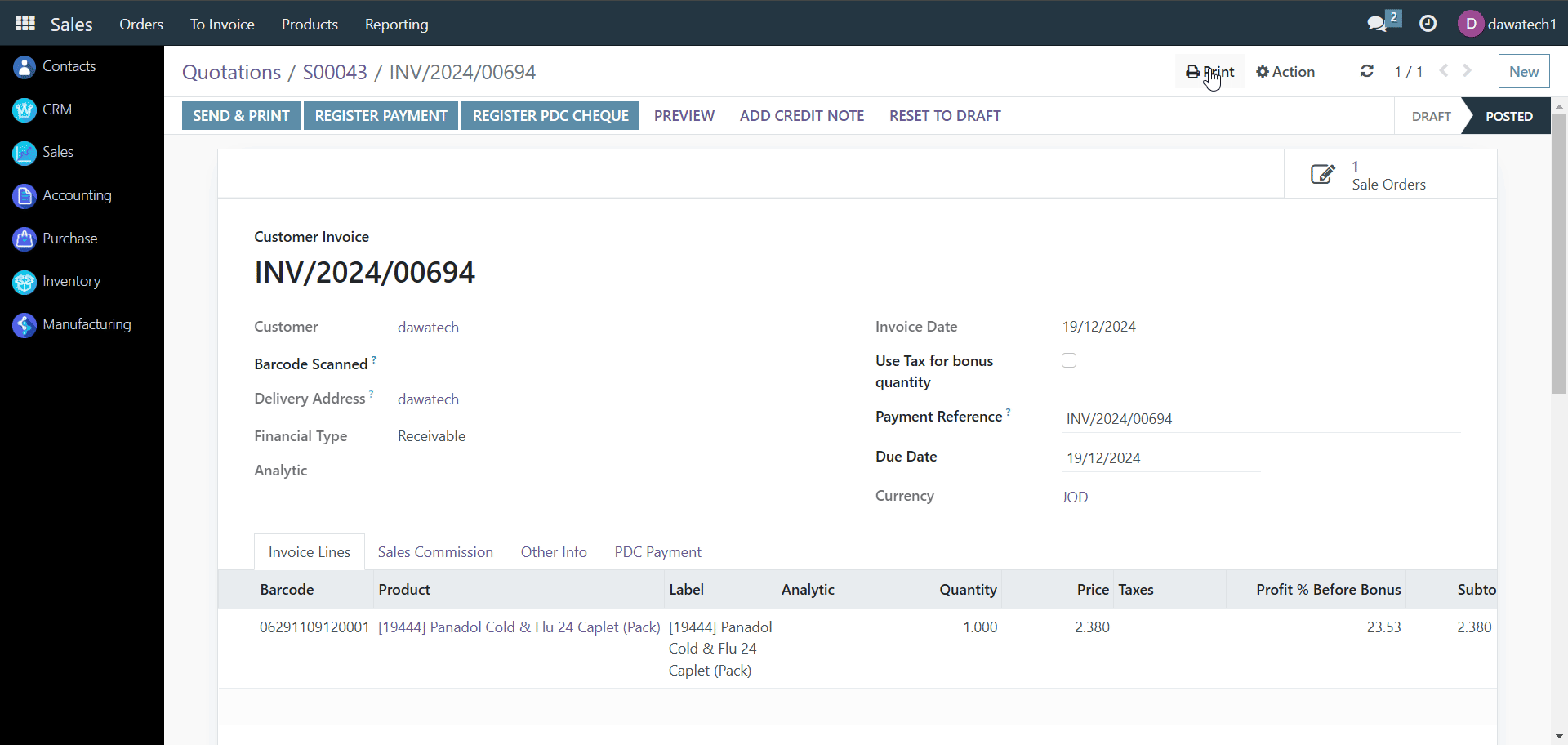Toggle Use Tax for bonus quantity checkbox

(x=1069, y=360)
